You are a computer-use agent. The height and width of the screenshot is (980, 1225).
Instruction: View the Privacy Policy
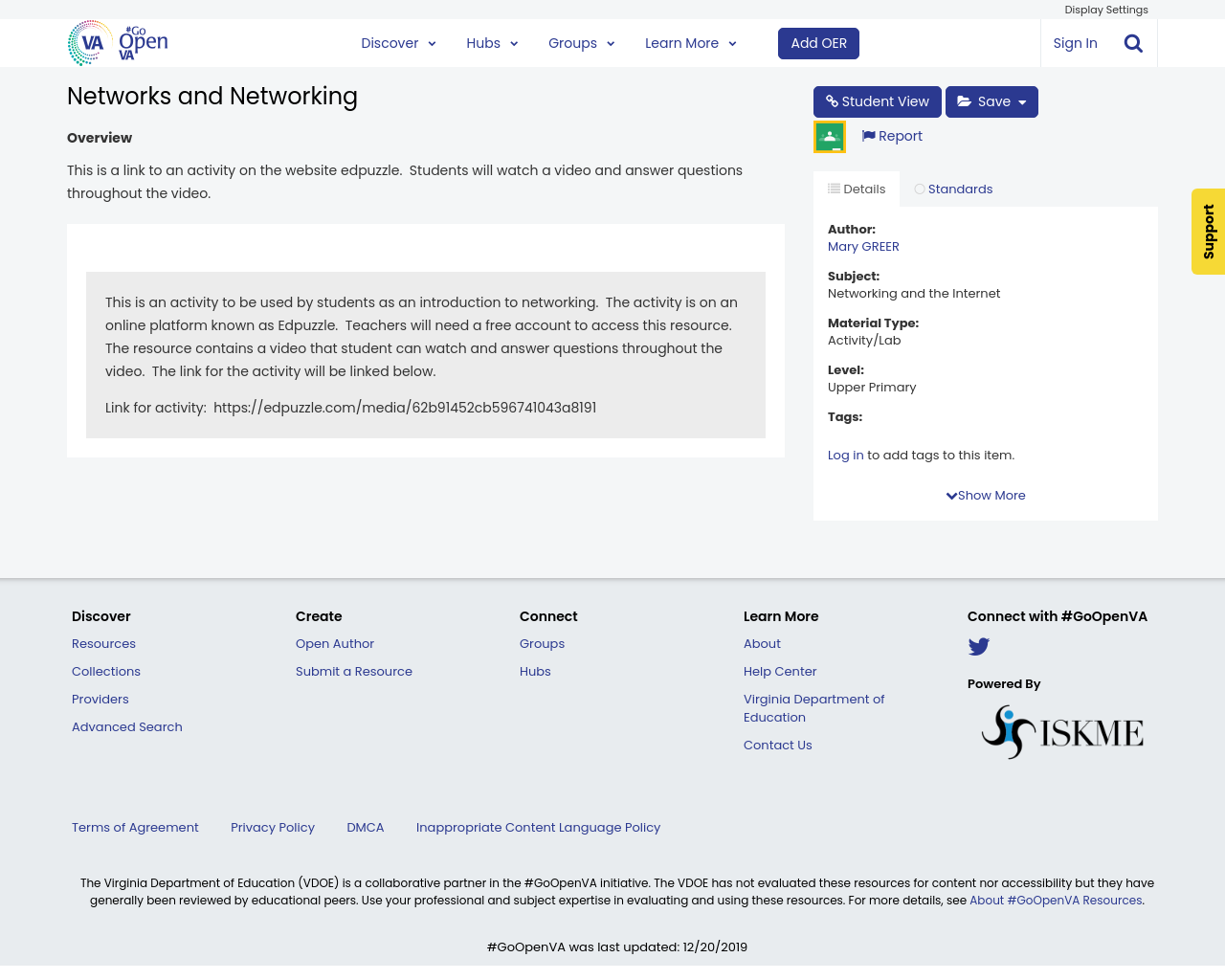tap(273, 828)
